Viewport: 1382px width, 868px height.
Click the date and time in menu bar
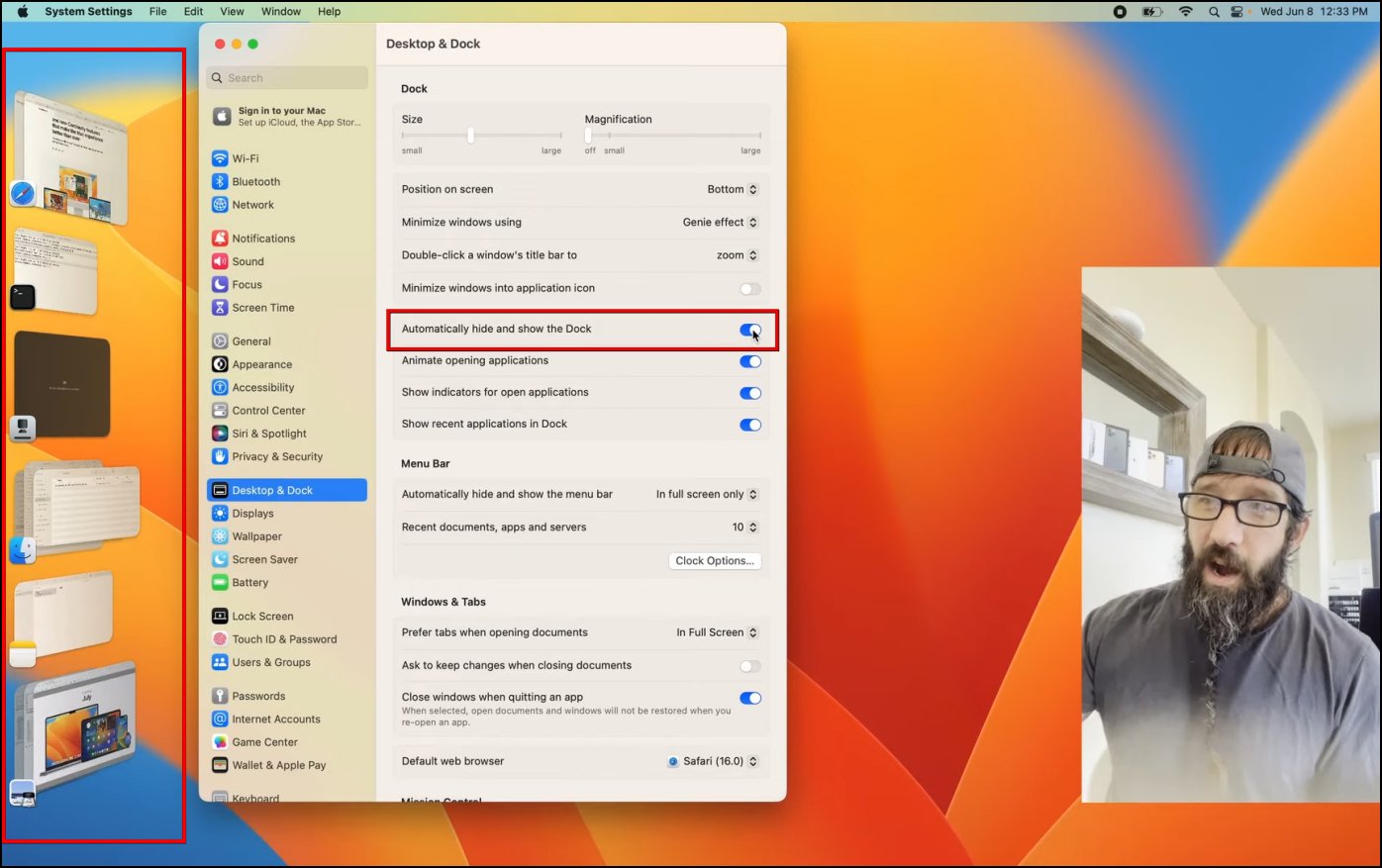[1314, 12]
